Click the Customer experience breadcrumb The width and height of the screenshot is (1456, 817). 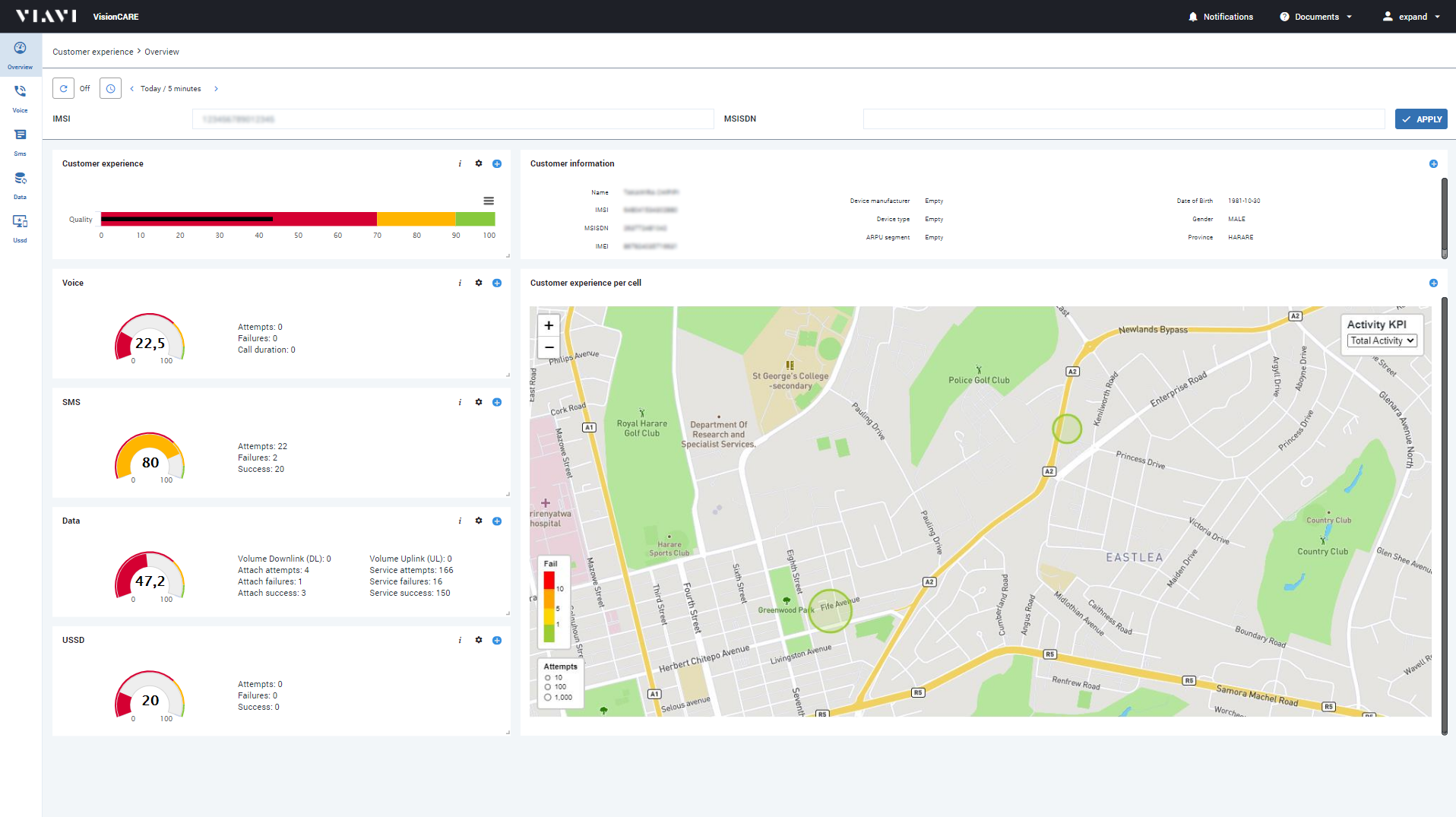point(93,52)
